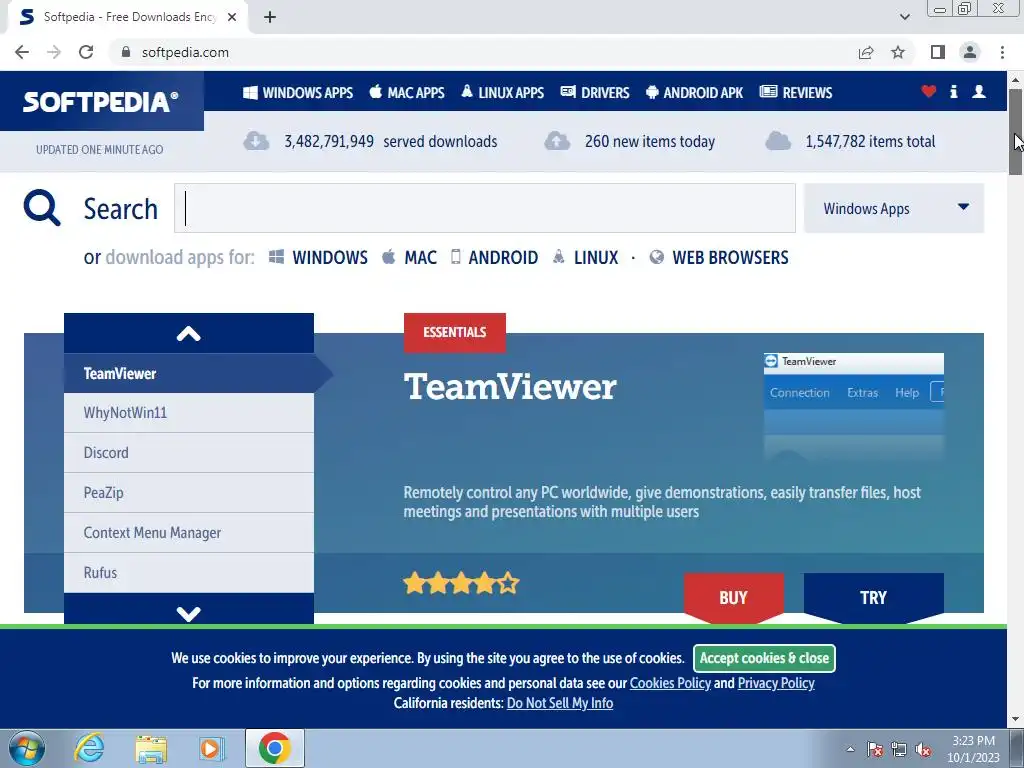Open a new tab with plus icon
The height and width of the screenshot is (768, 1024).
[x=270, y=17]
